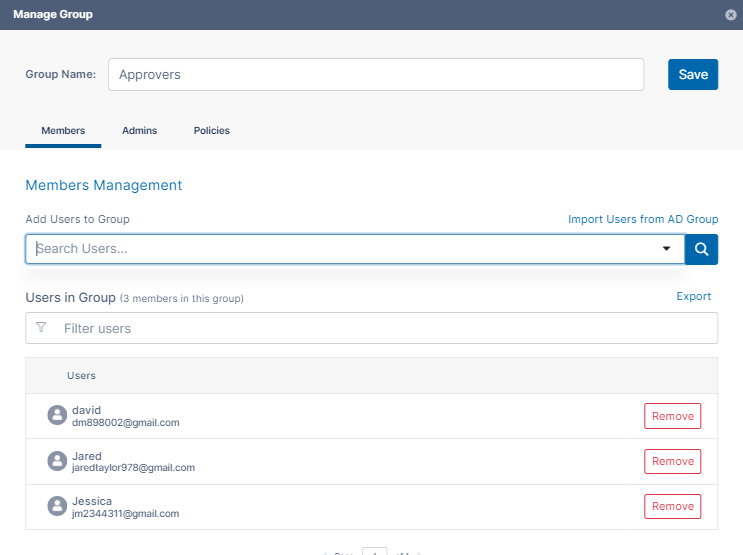
Task: Remove david from the group
Action: point(672,416)
